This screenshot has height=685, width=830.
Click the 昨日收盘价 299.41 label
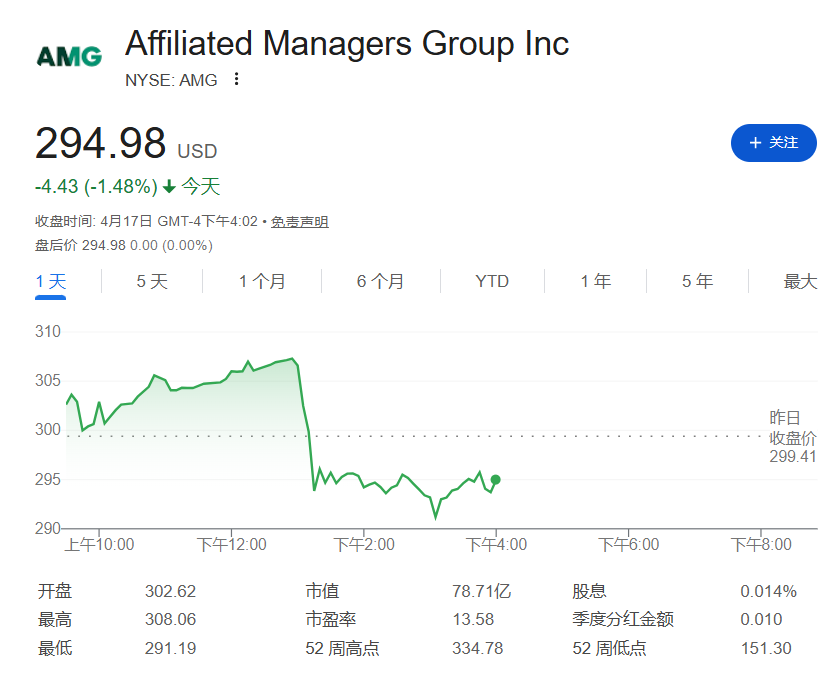792,438
